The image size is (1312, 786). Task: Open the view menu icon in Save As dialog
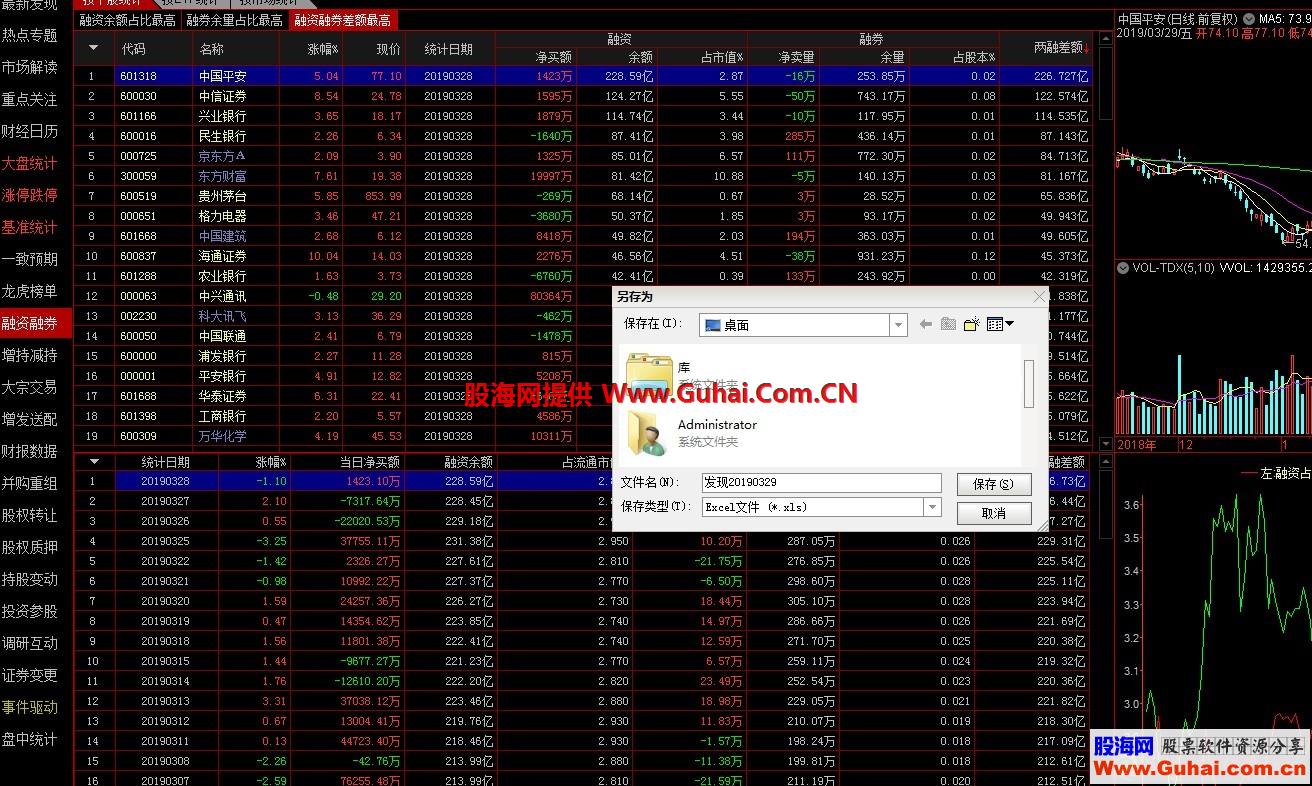coord(1000,324)
